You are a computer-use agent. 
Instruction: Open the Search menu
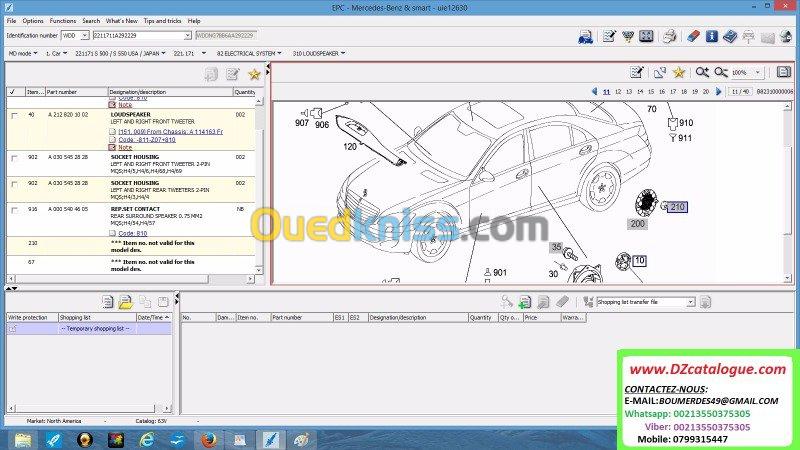point(91,21)
